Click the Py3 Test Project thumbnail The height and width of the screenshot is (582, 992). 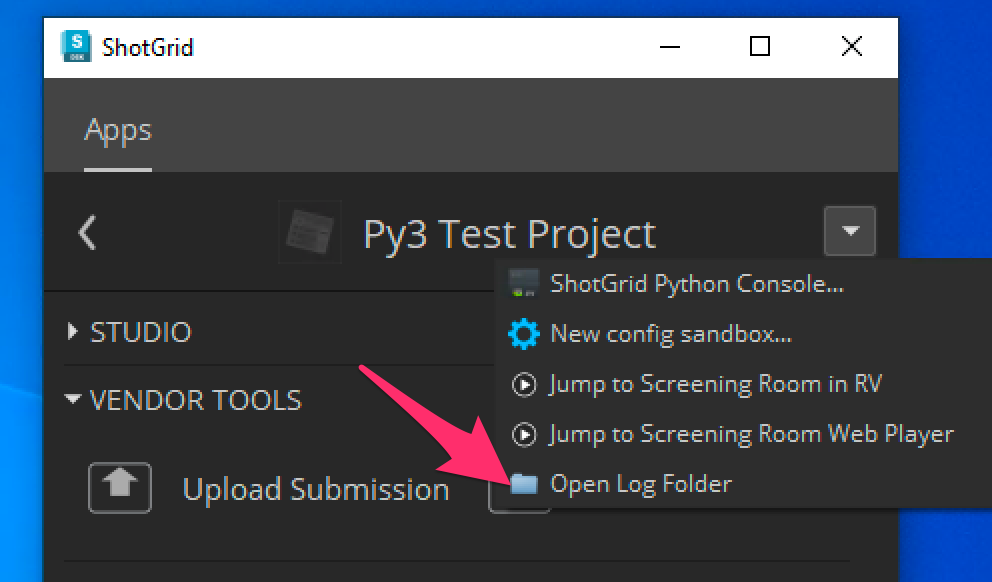[310, 232]
